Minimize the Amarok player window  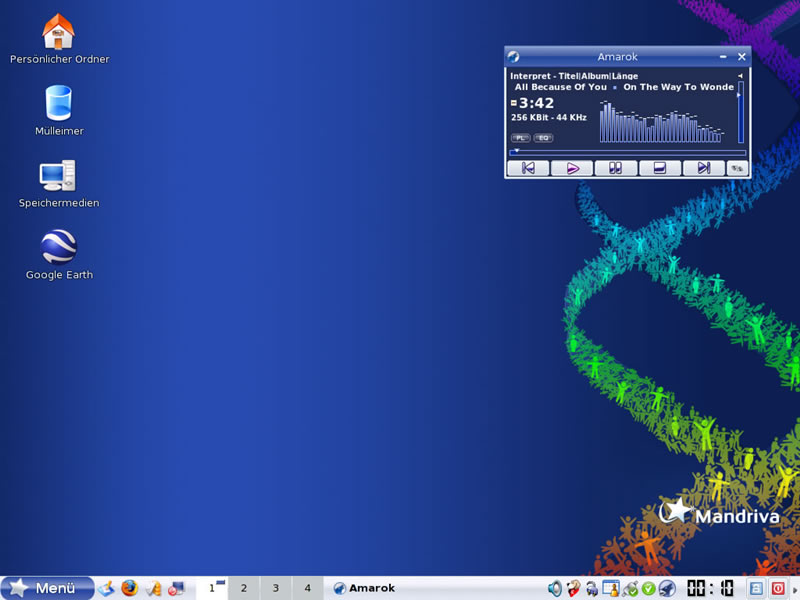pos(723,57)
